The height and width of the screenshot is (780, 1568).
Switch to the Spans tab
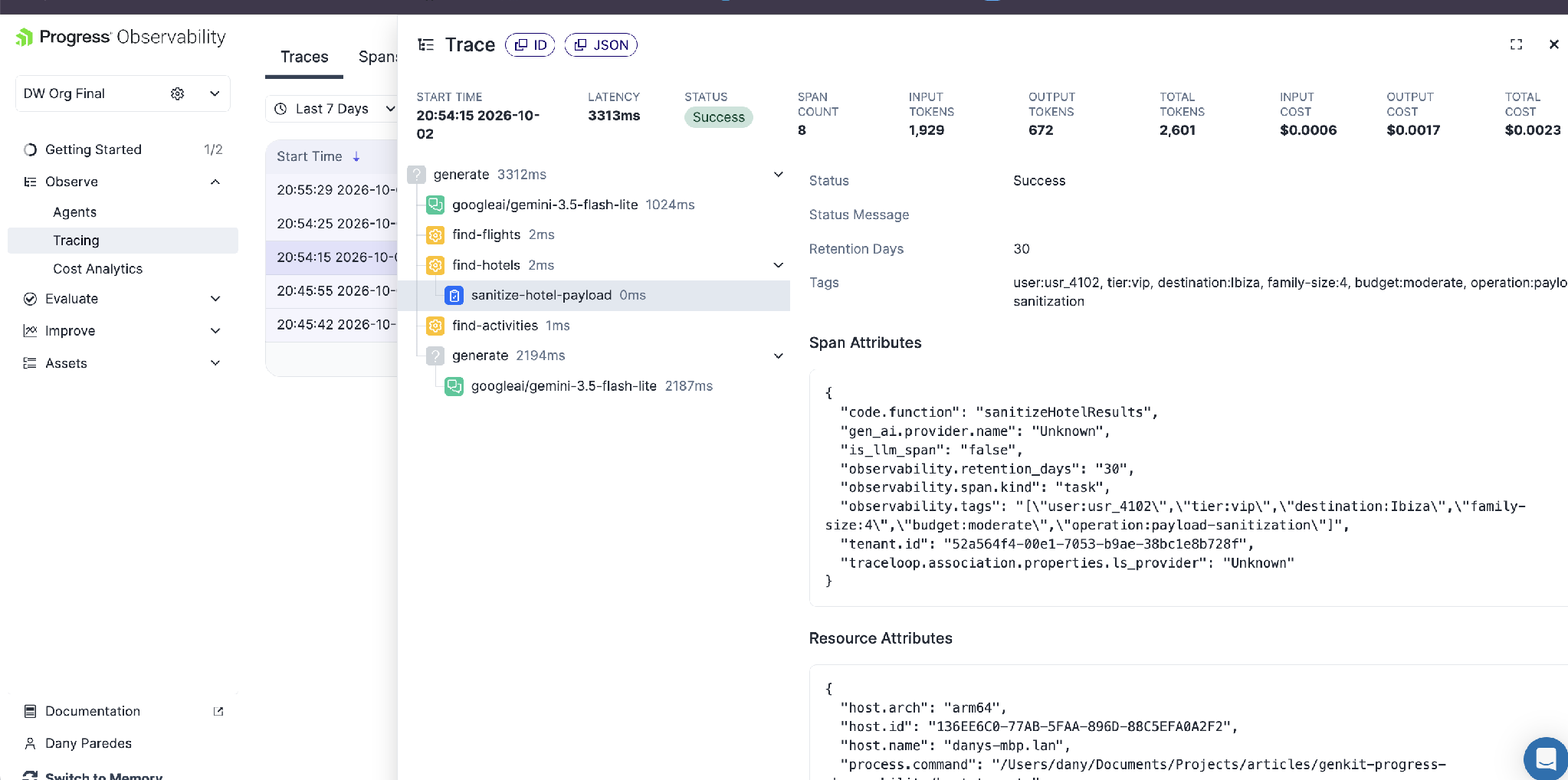point(378,57)
